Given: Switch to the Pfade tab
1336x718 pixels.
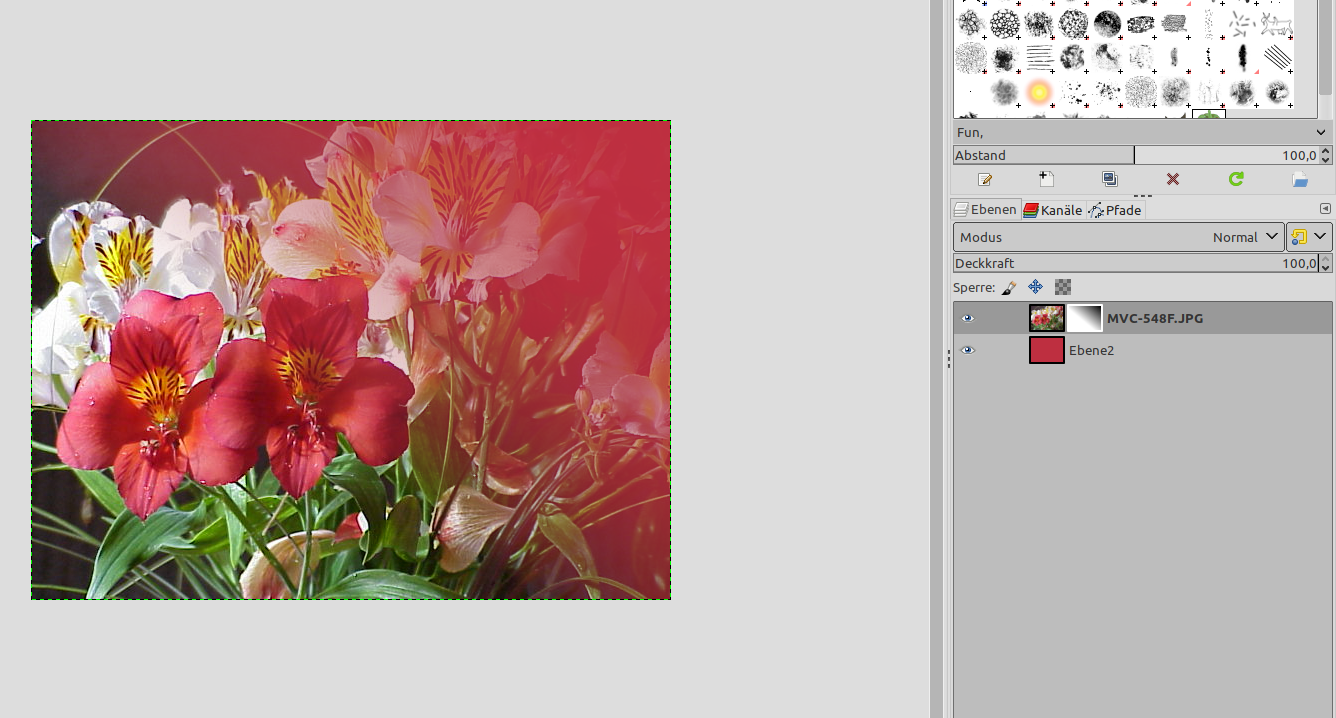Looking at the screenshot, I should pos(1115,210).
